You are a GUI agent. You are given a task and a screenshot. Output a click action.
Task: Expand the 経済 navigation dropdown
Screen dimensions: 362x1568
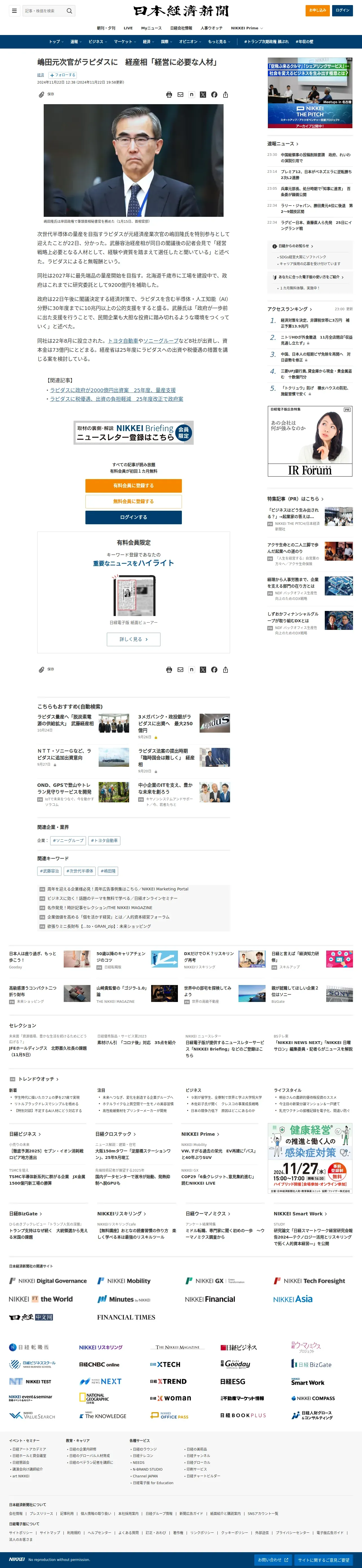coord(149,42)
